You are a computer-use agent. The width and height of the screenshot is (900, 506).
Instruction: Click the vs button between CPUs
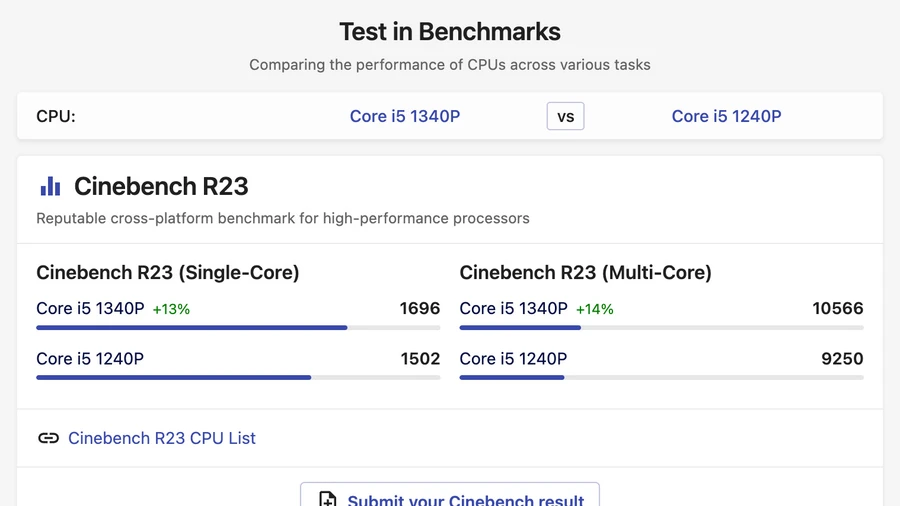tap(565, 116)
